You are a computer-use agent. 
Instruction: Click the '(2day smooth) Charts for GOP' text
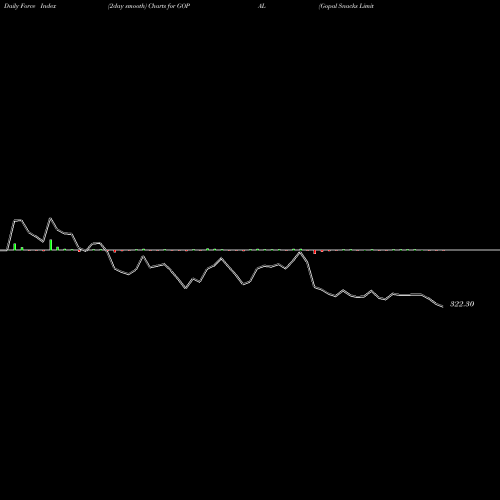pyautogui.click(x=149, y=6)
